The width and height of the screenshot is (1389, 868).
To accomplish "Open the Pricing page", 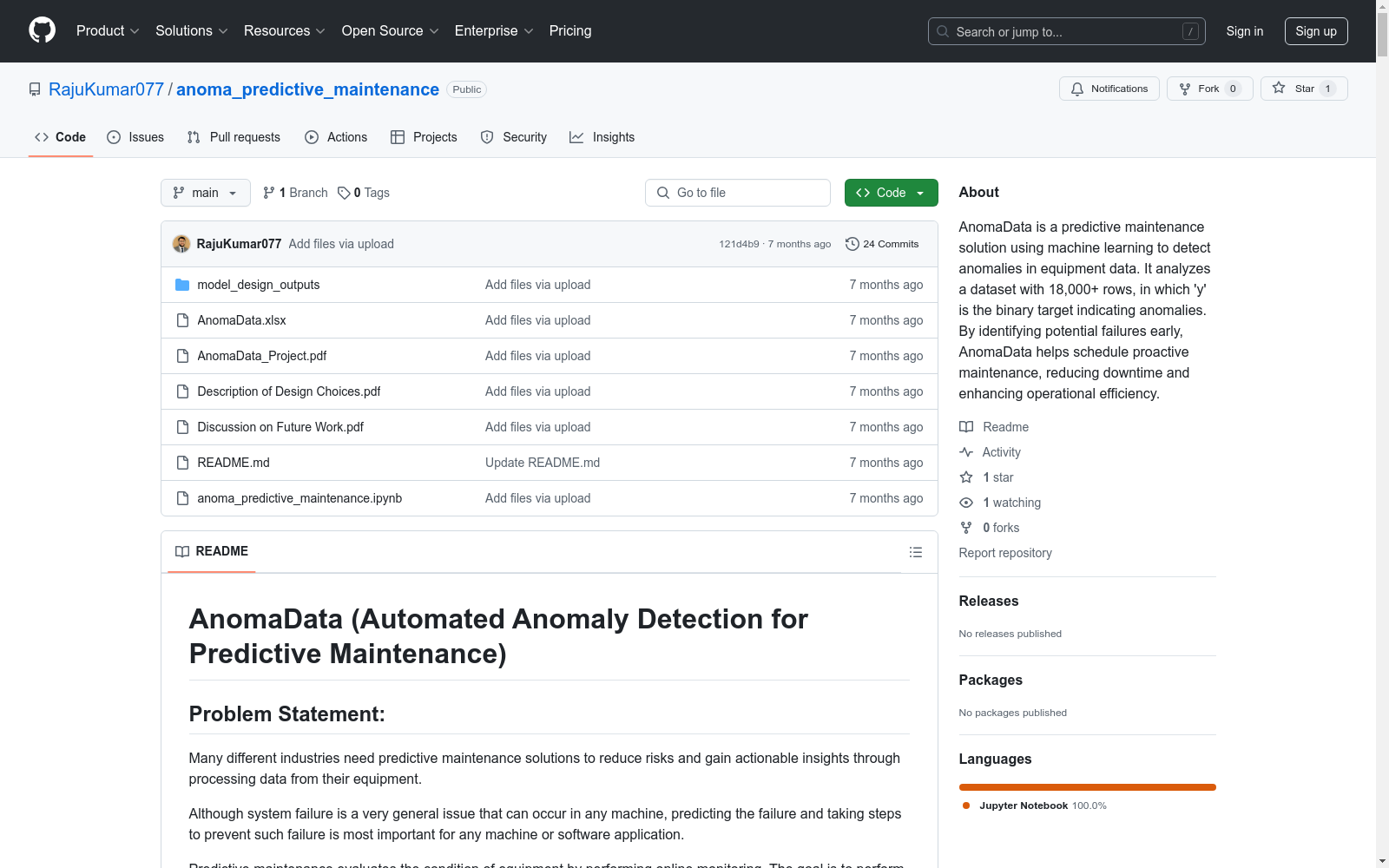I will tap(570, 31).
